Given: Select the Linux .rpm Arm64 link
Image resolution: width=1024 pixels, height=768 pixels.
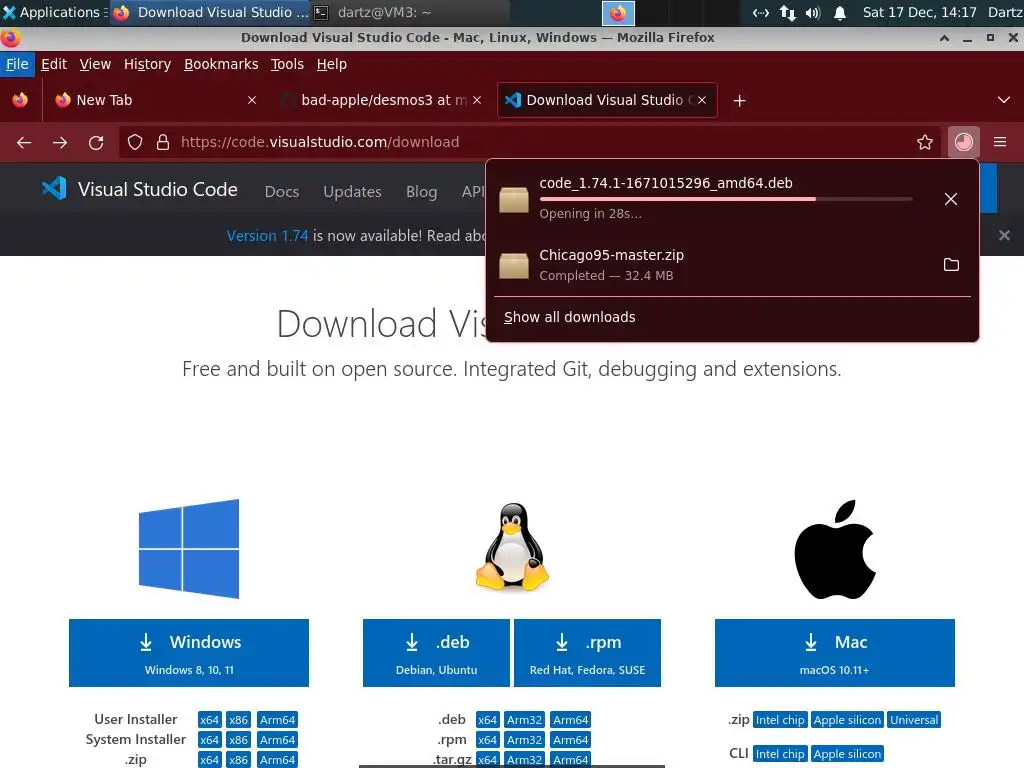Looking at the screenshot, I should [x=571, y=740].
